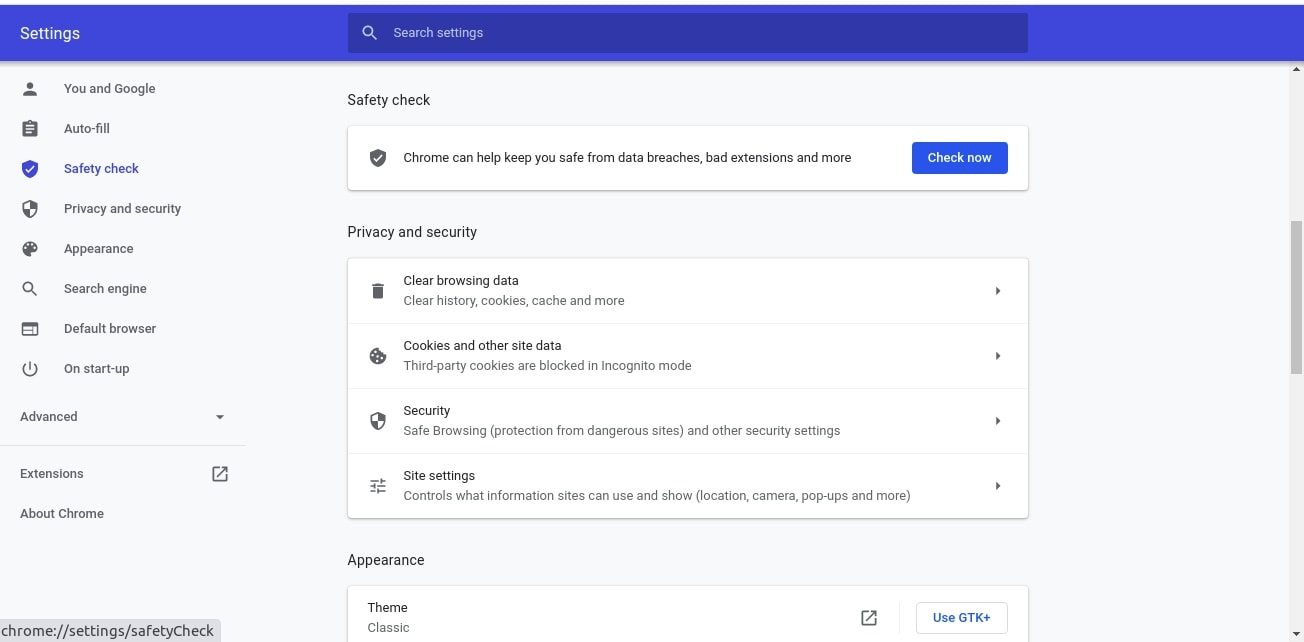Click the clipboard icon beside Auto-fill
Screen dimensions: 1304x642
click(30, 129)
